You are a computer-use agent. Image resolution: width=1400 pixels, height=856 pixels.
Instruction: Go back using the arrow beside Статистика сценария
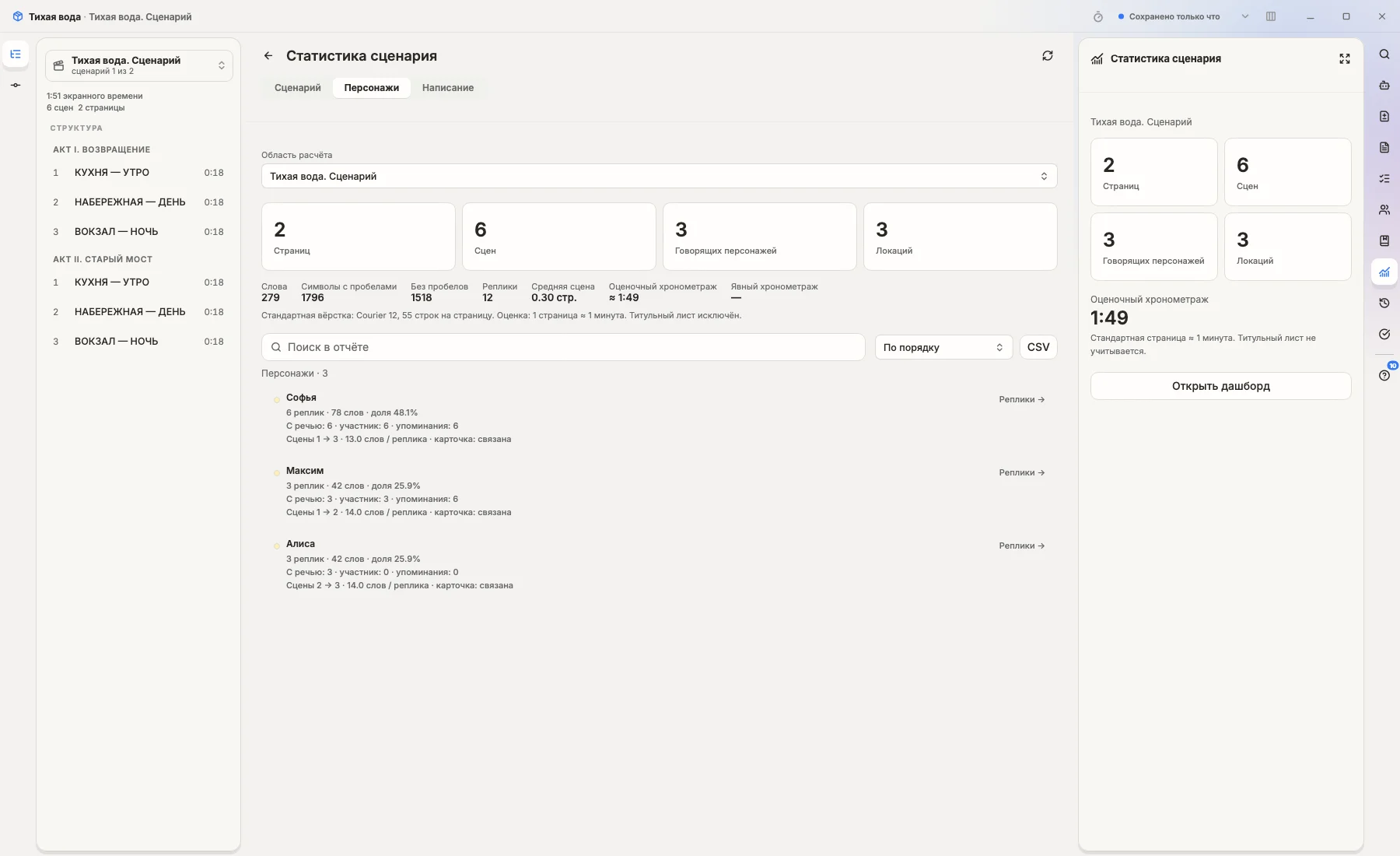pyautogui.click(x=268, y=56)
